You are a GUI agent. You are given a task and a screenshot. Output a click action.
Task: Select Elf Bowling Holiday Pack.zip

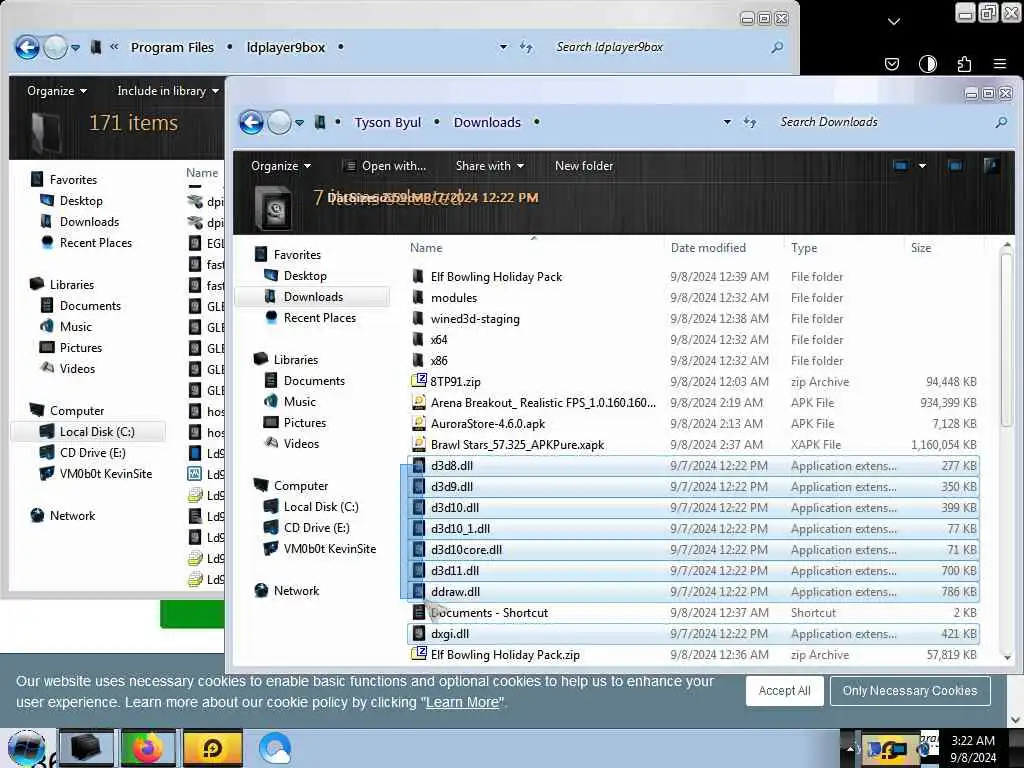[x=505, y=654]
